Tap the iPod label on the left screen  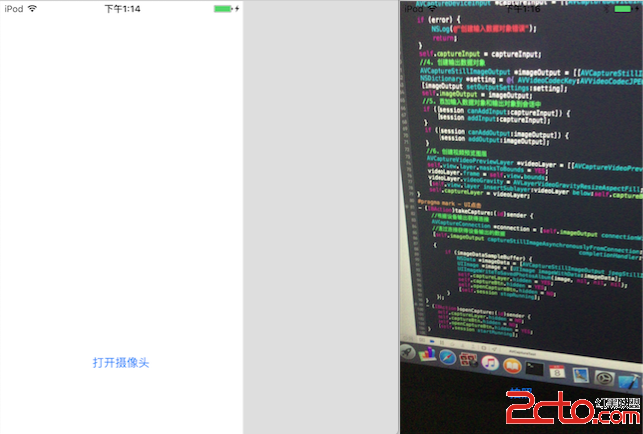14,9
